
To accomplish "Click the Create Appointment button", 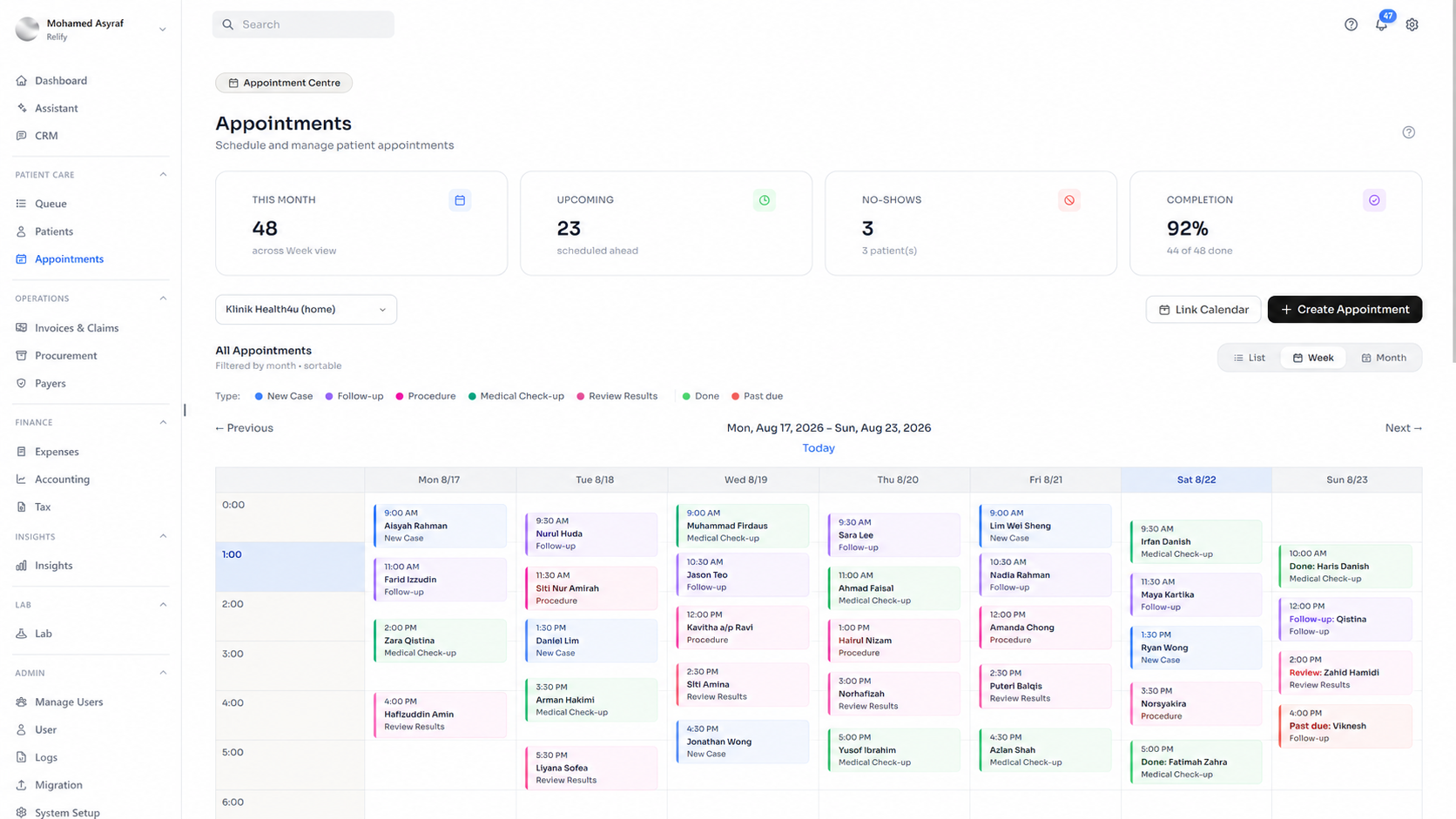I will pyautogui.click(x=1345, y=310).
